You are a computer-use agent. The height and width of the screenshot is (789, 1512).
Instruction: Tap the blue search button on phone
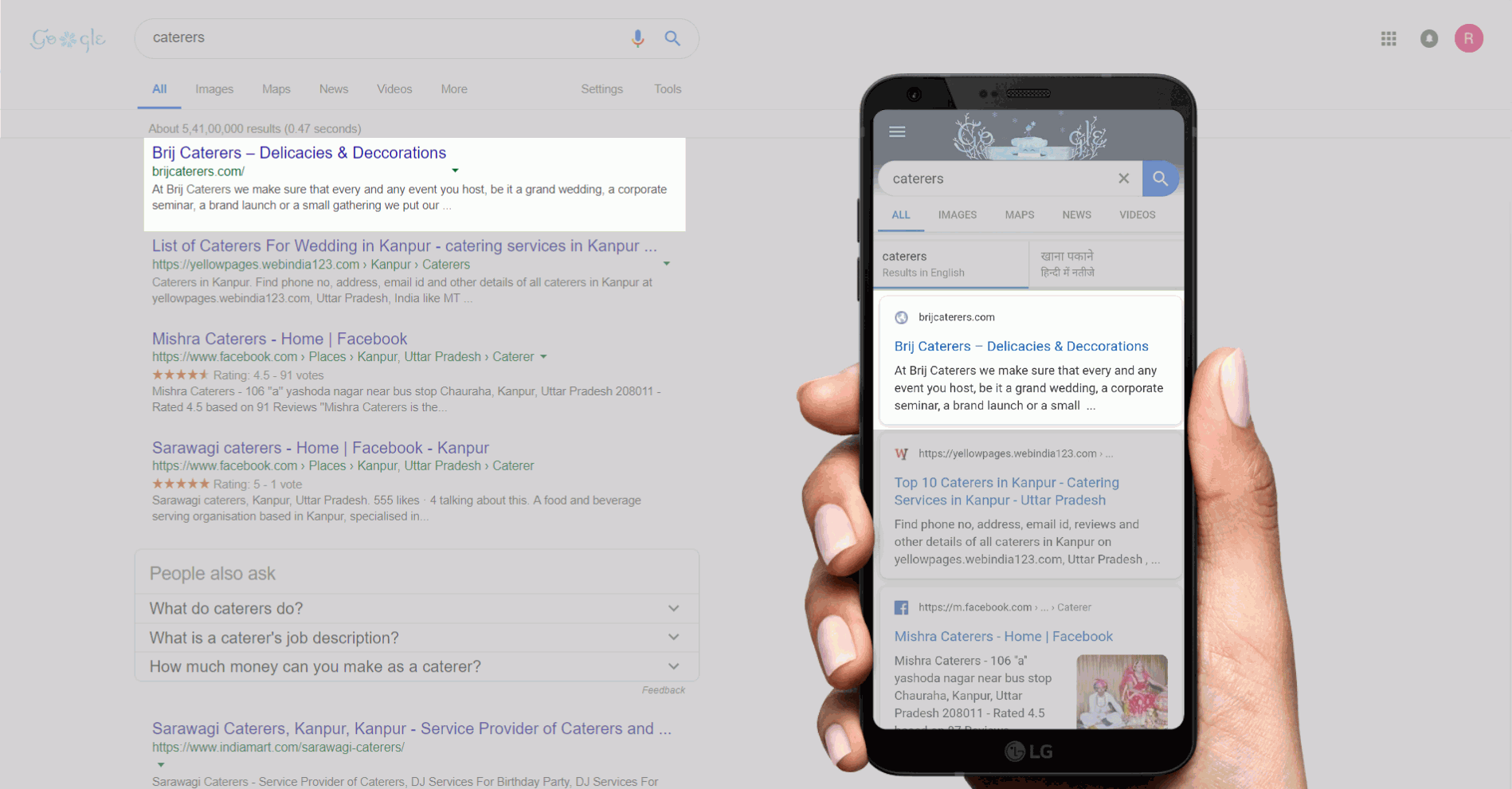click(x=1160, y=179)
